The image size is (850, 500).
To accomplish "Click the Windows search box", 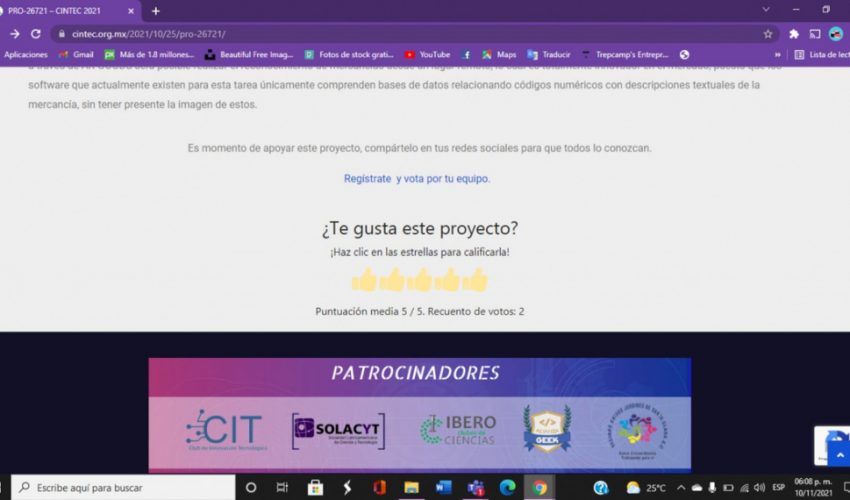I will [x=124, y=488].
